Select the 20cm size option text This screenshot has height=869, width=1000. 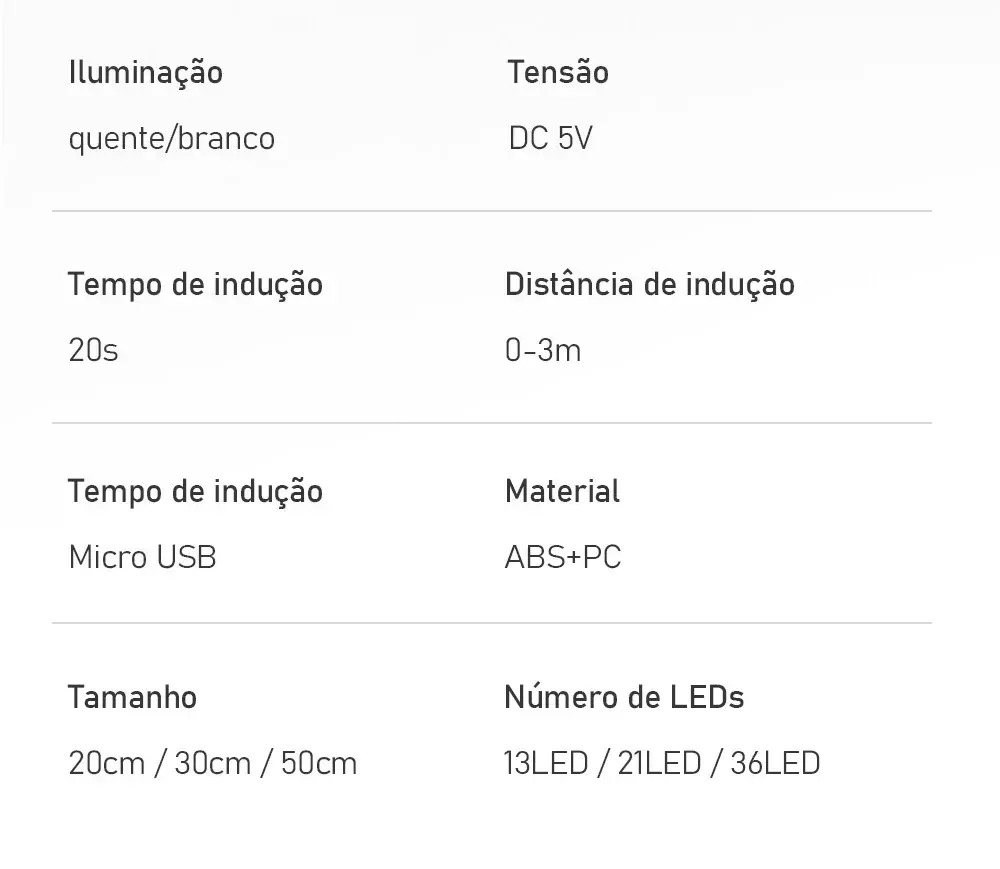(107, 763)
